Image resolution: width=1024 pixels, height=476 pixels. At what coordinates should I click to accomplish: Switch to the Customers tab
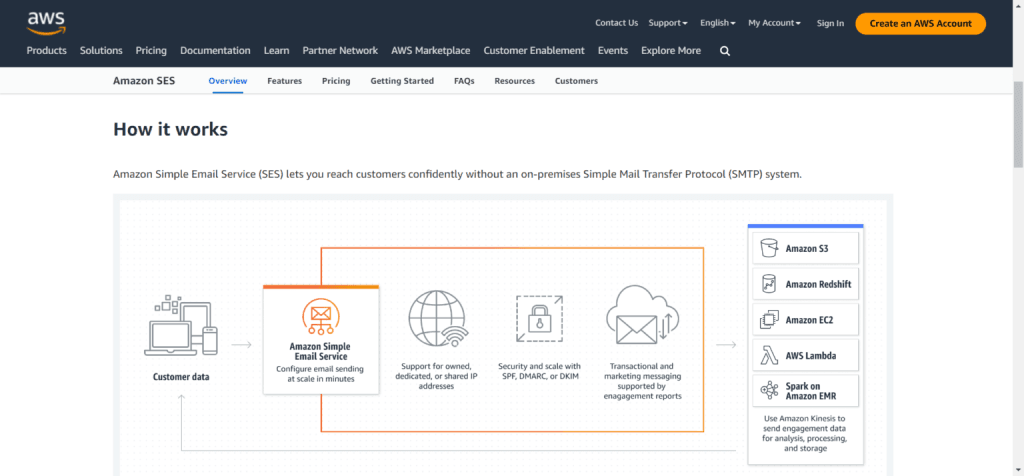pyautogui.click(x=576, y=81)
